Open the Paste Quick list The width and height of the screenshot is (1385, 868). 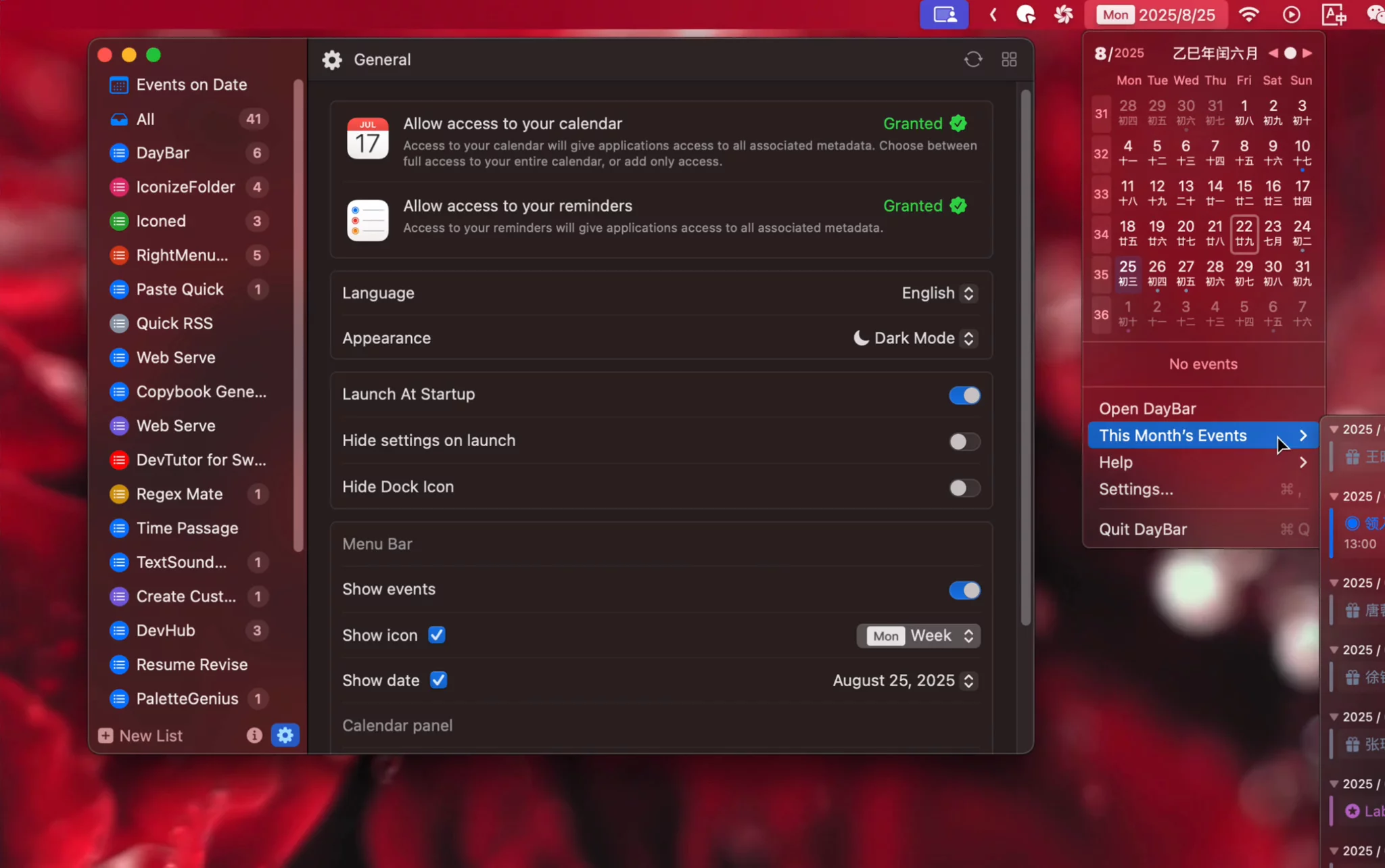[191, 289]
